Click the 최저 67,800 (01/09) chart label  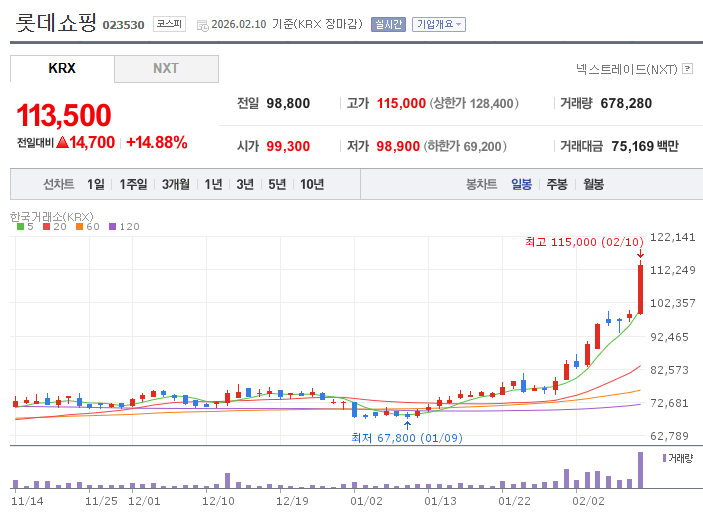click(x=407, y=438)
